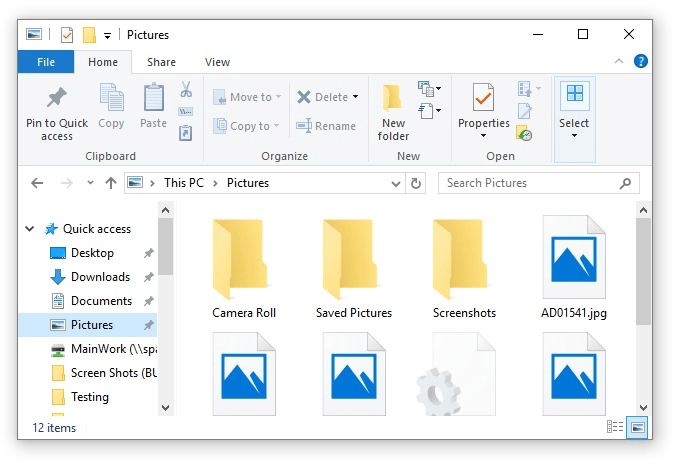Select Documents in Quick access
Image resolution: width=680 pixels, height=466 pixels.
coord(88,301)
